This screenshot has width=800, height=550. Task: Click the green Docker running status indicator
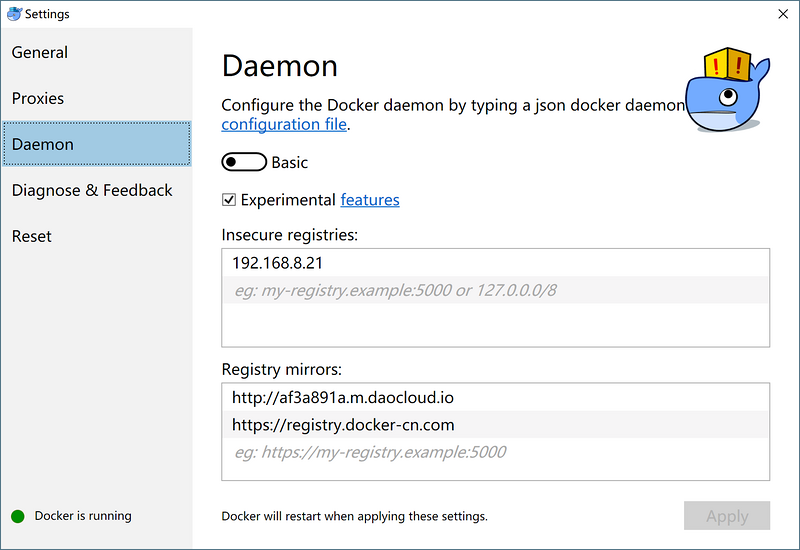(x=18, y=516)
